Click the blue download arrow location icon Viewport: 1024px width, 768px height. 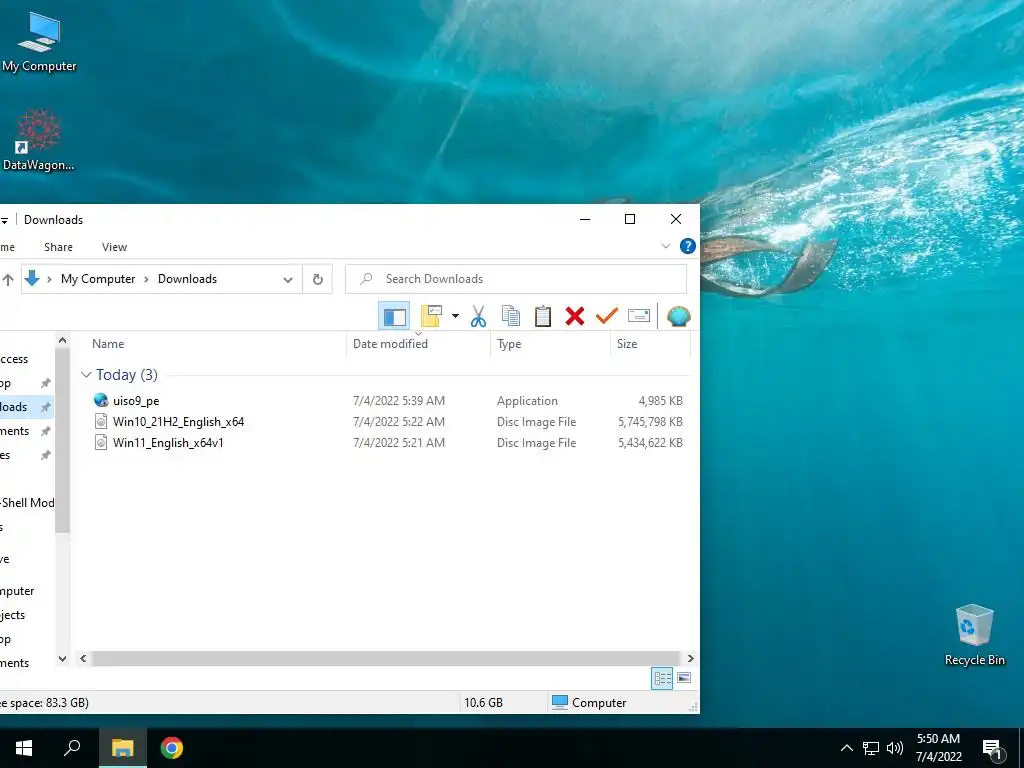coord(31,279)
